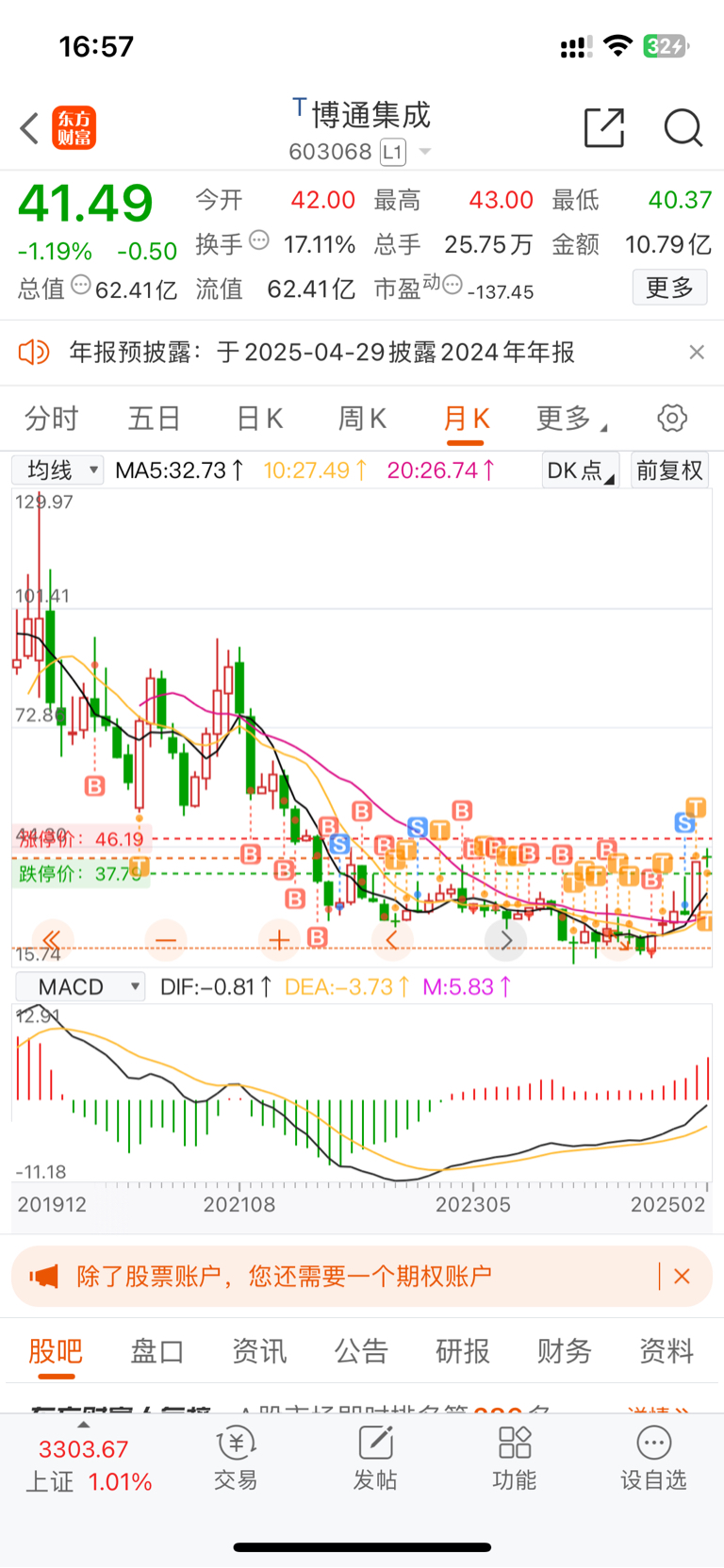Tap the Wi-Fi status icon
724x1568 pixels.
617,46
